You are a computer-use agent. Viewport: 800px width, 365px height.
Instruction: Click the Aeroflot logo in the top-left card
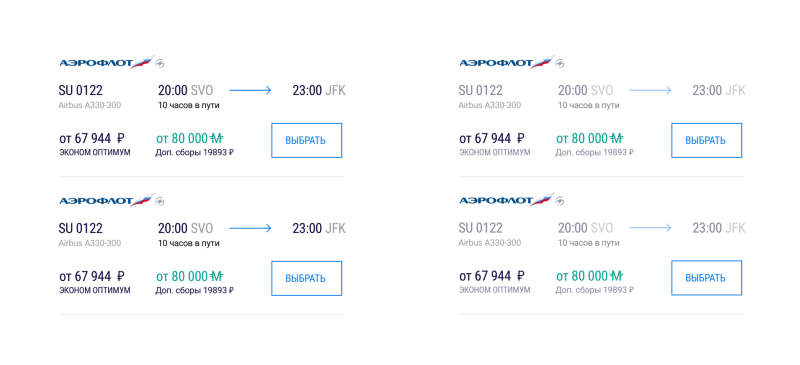[x=107, y=62]
